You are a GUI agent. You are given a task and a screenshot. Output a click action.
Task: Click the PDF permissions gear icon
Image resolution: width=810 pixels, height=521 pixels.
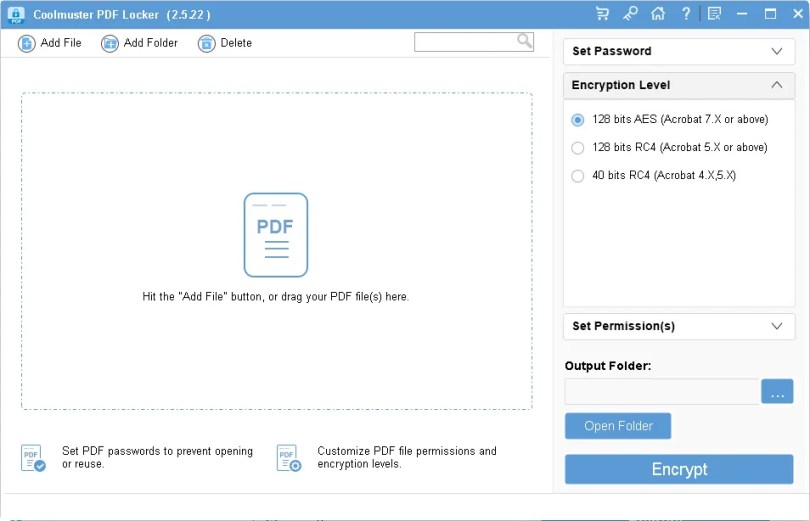tap(289, 457)
